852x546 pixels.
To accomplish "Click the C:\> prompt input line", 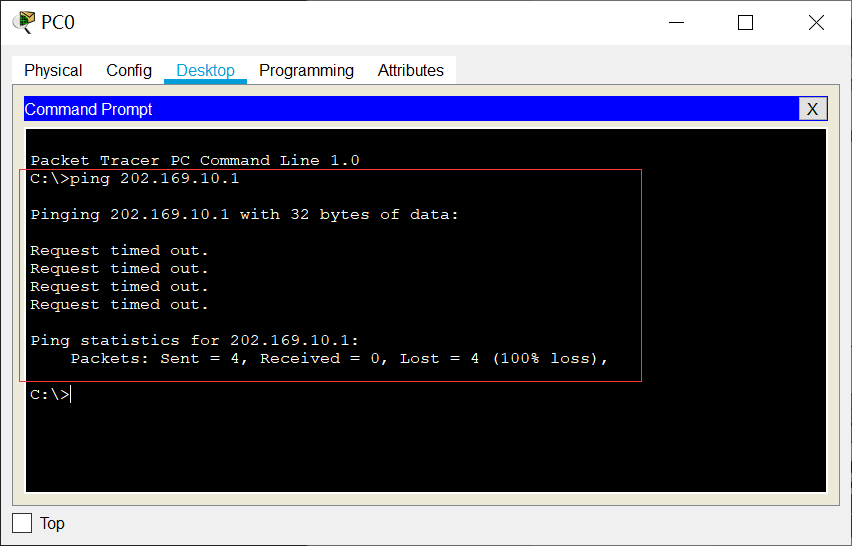I will click(51, 394).
